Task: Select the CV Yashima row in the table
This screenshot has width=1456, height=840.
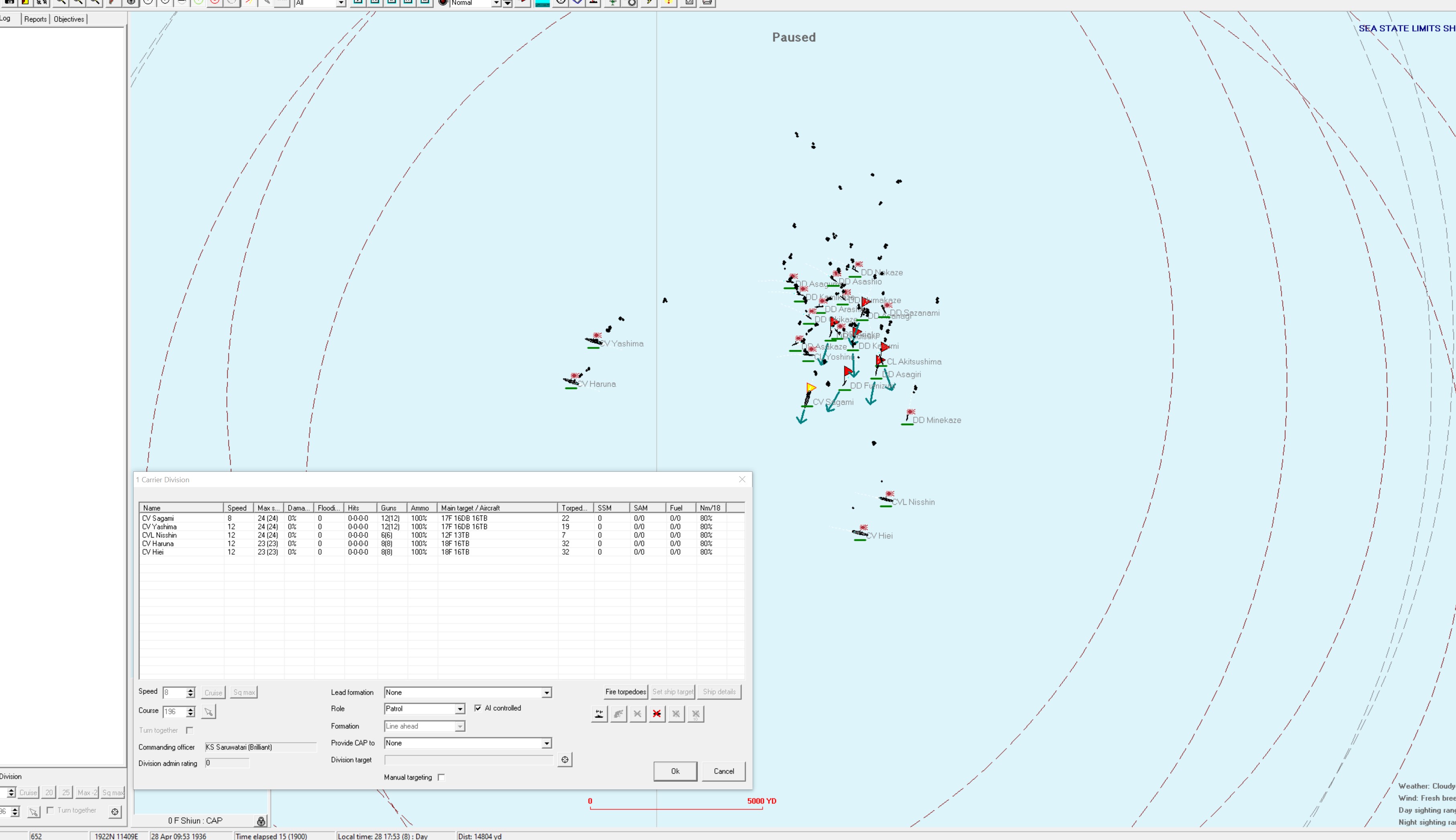Action: pyautogui.click(x=441, y=527)
